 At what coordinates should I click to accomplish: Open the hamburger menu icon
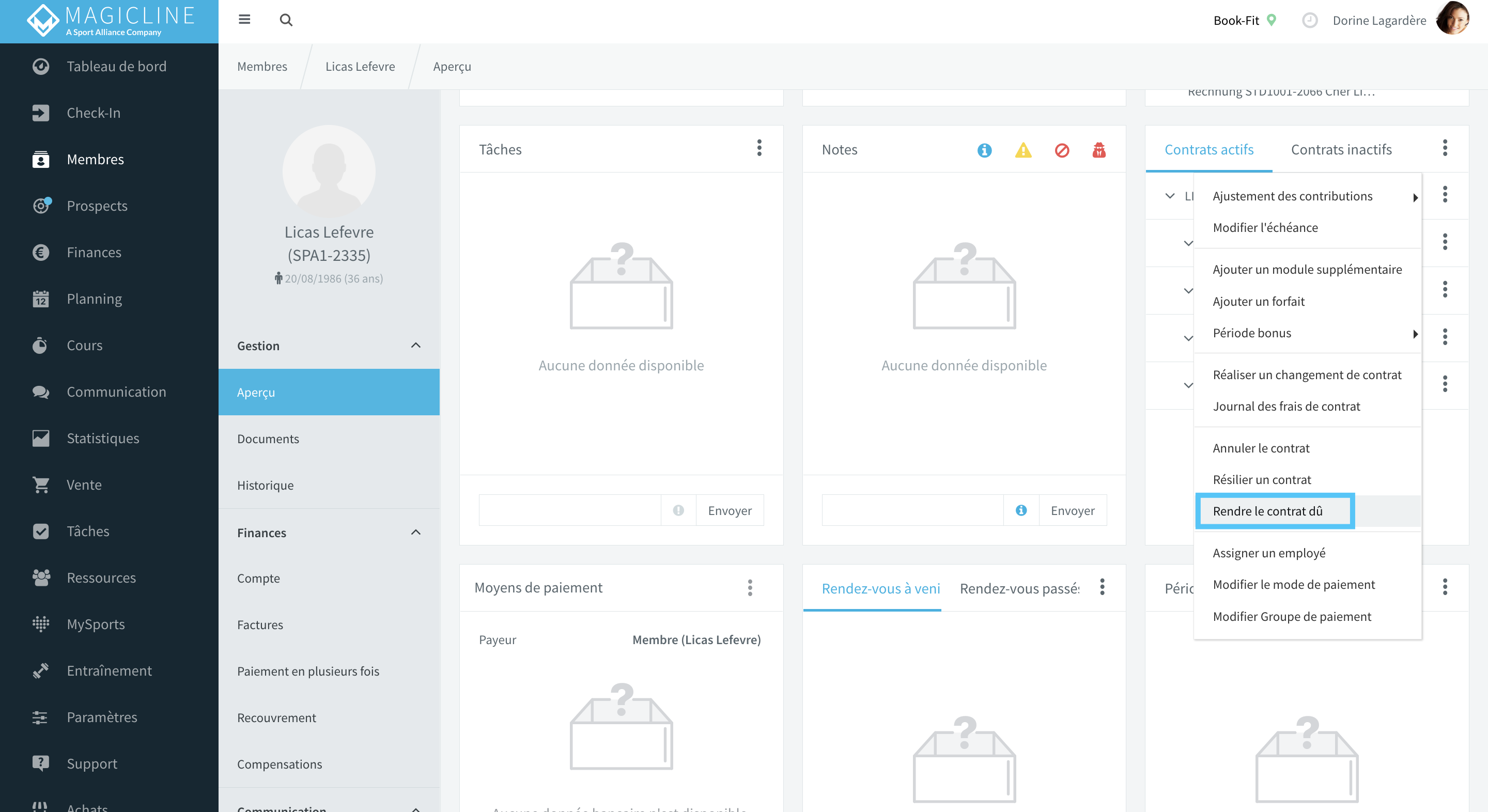[x=244, y=20]
